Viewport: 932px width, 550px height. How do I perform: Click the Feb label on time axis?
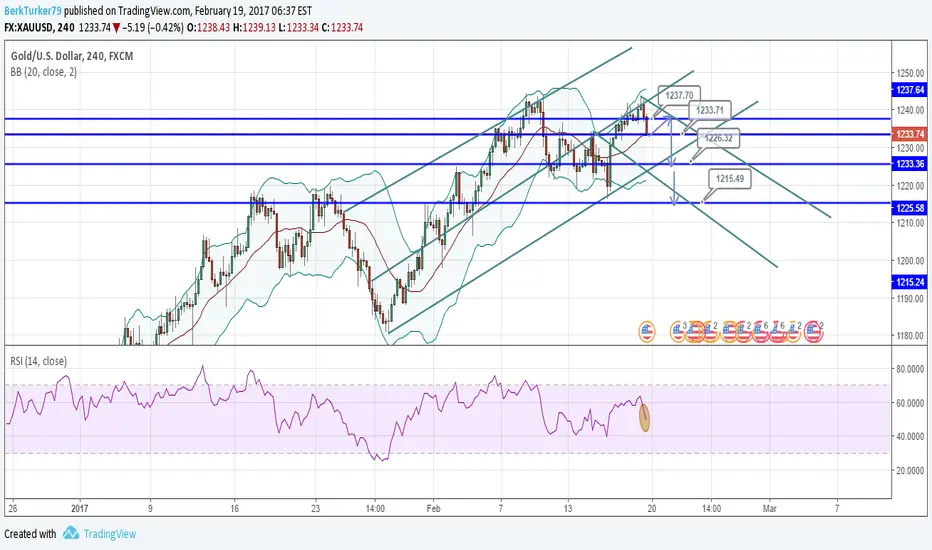pos(433,508)
